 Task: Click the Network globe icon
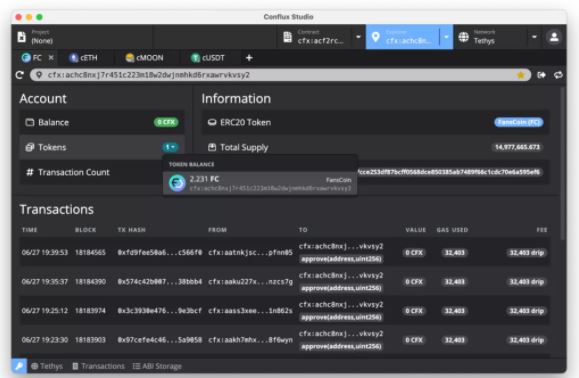point(463,37)
